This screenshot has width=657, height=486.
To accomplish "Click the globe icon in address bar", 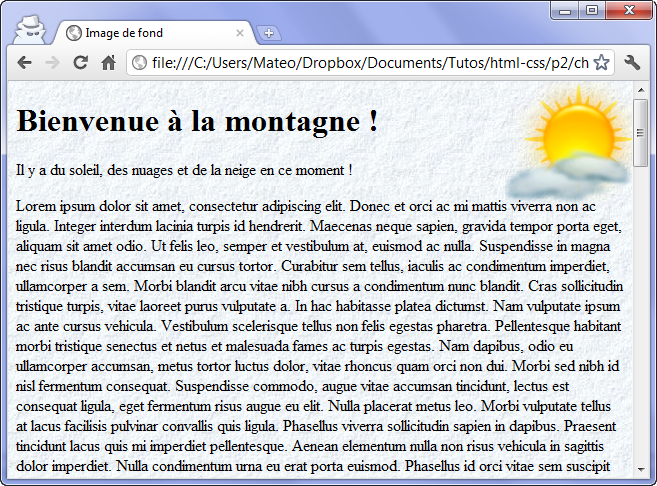I will tap(141, 63).
